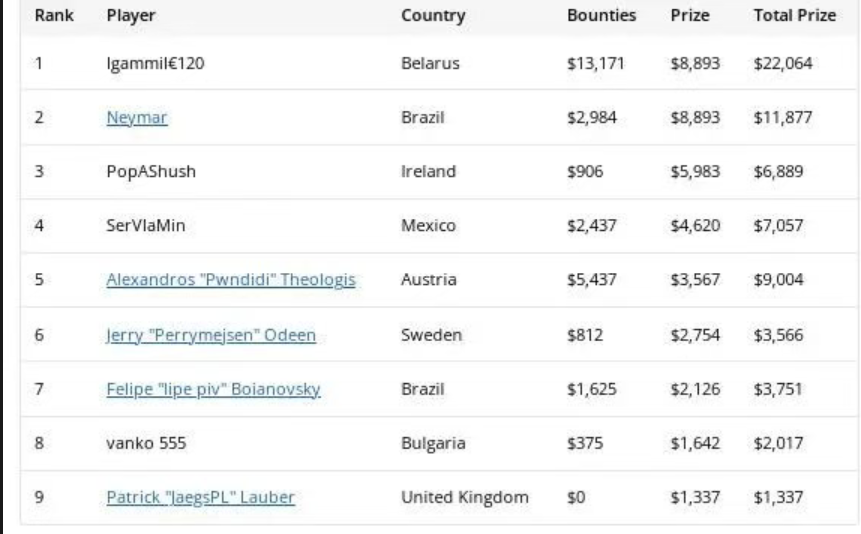Screen dimensions: 861x534
Task: Select the $13,171 bounties amount
Action: click(596, 64)
